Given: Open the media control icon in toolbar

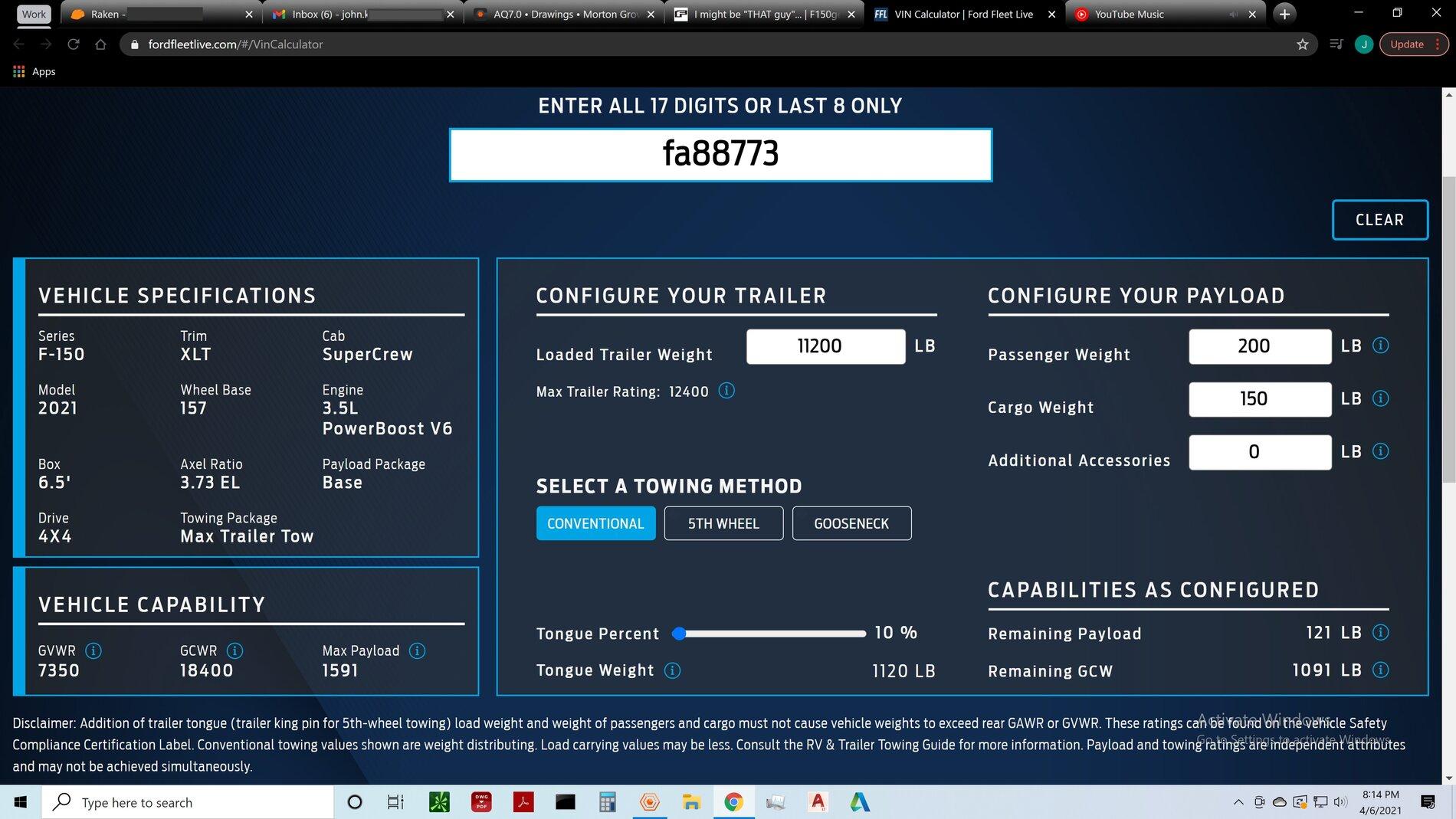Looking at the screenshot, I should pyautogui.click(x=1336, y=44).
